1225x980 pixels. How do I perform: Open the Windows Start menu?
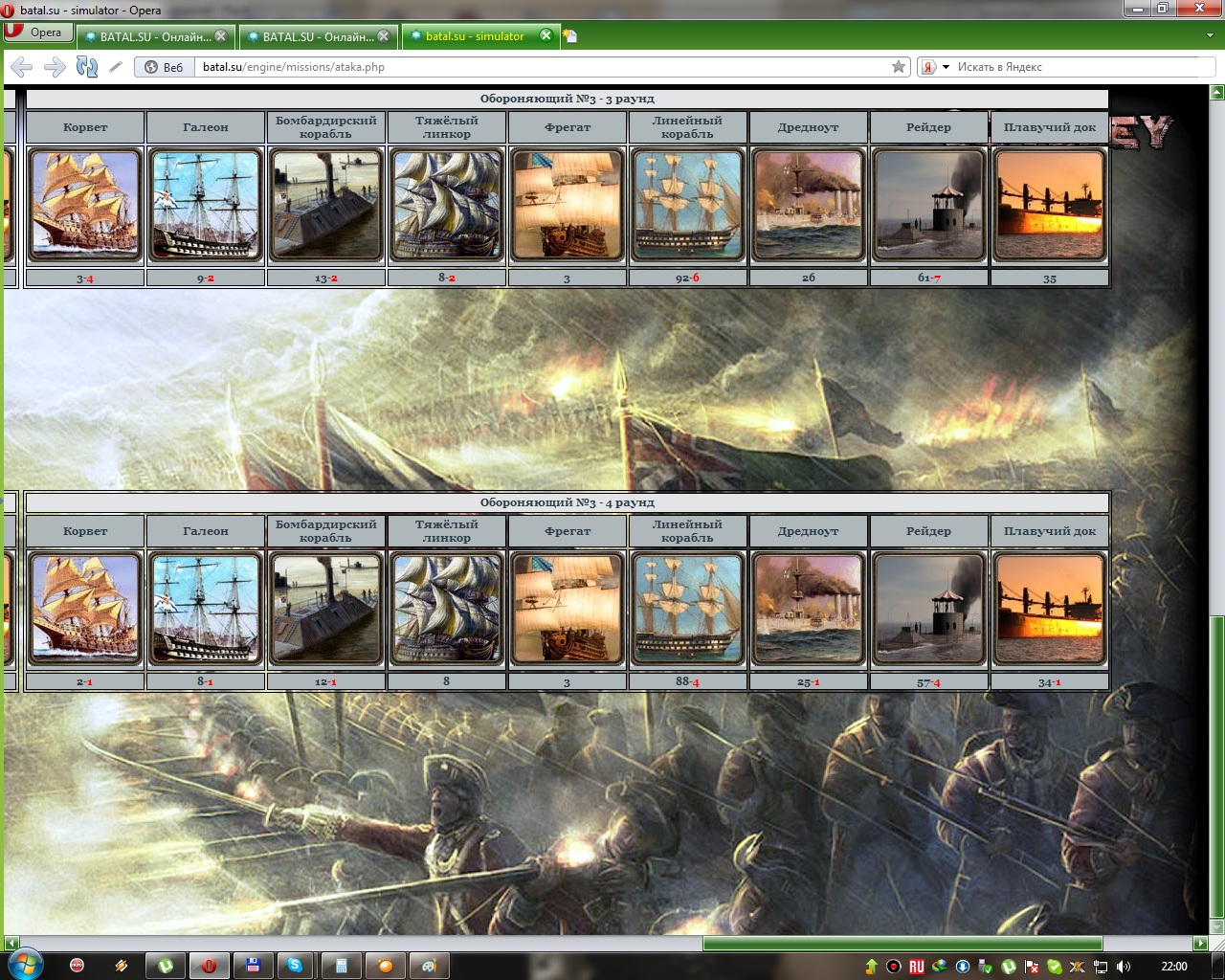pos(25,966)
